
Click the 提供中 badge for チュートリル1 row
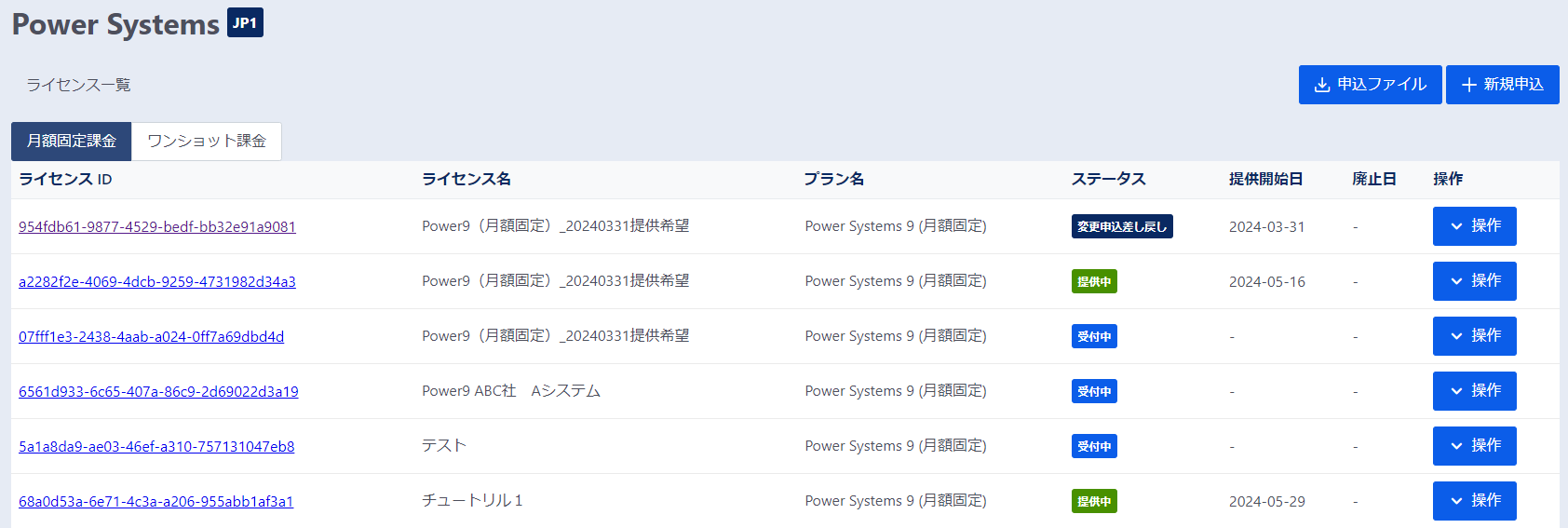[x=1094, y=501]
